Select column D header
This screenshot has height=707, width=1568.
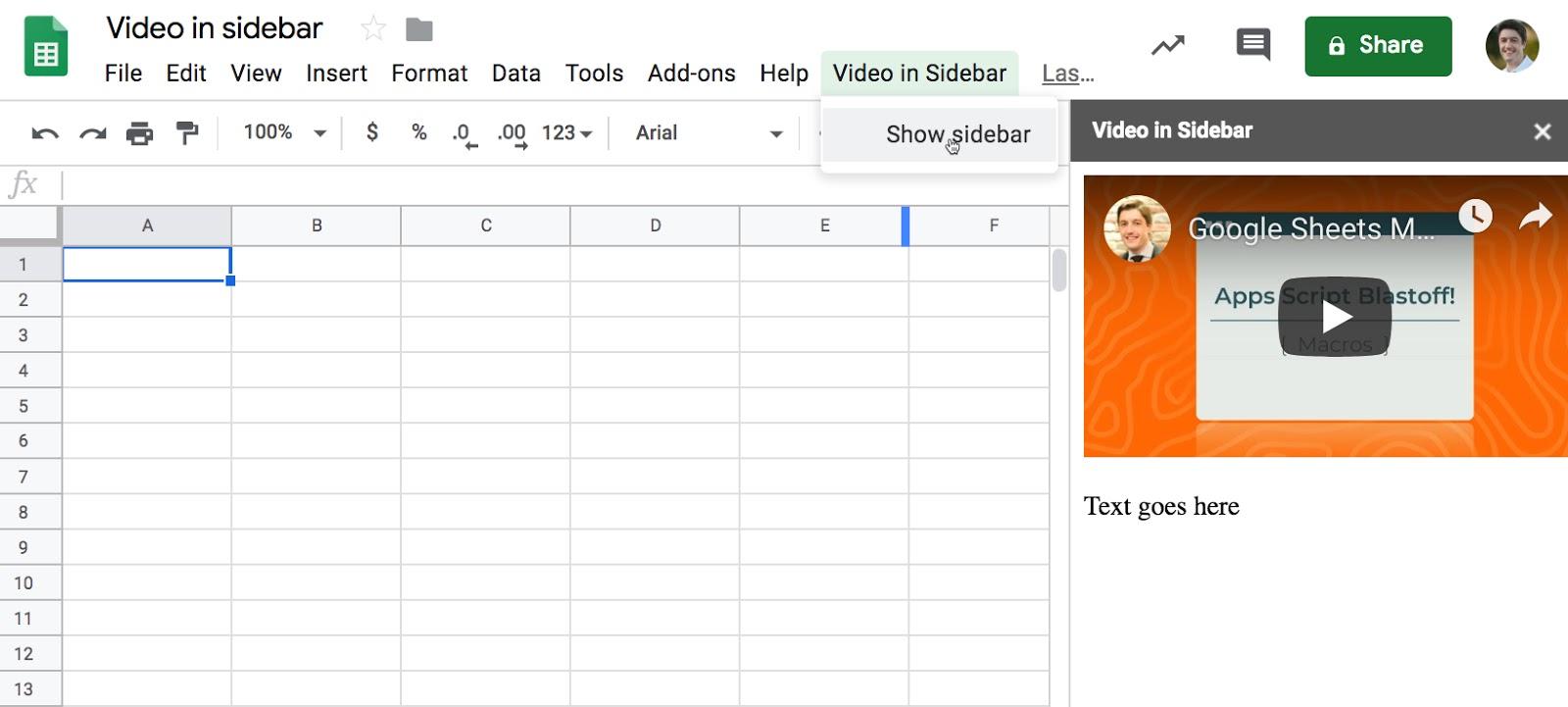[x=656, y=226]
